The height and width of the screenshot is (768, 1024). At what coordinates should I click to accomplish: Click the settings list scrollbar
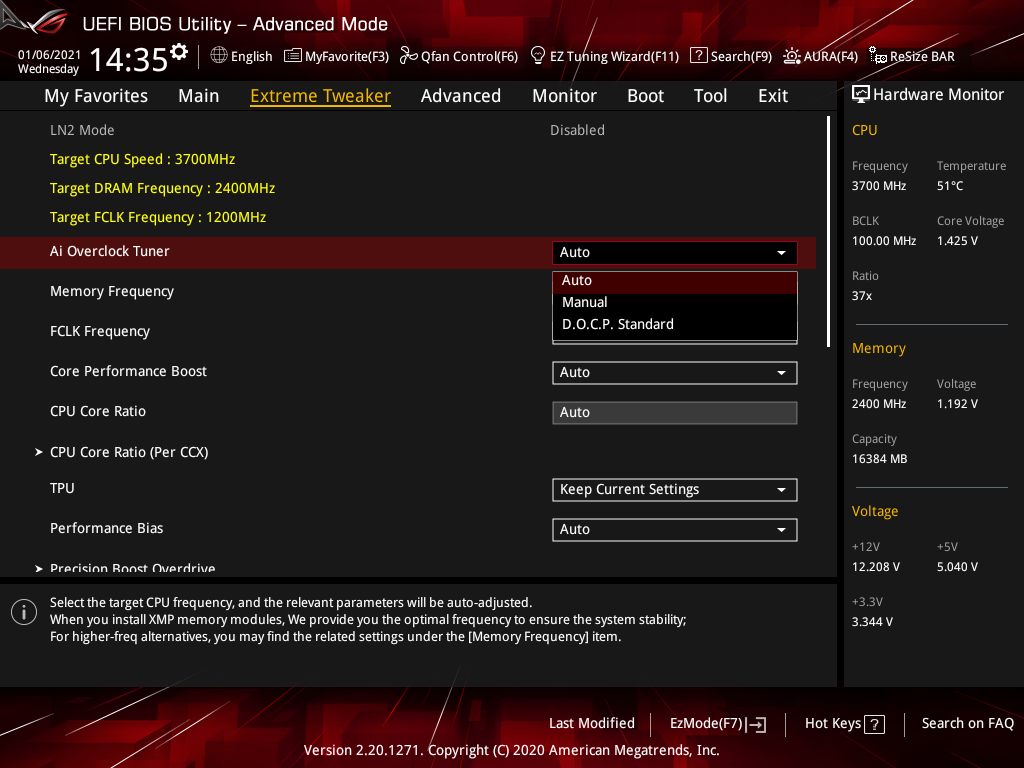(x=828, y=232)
